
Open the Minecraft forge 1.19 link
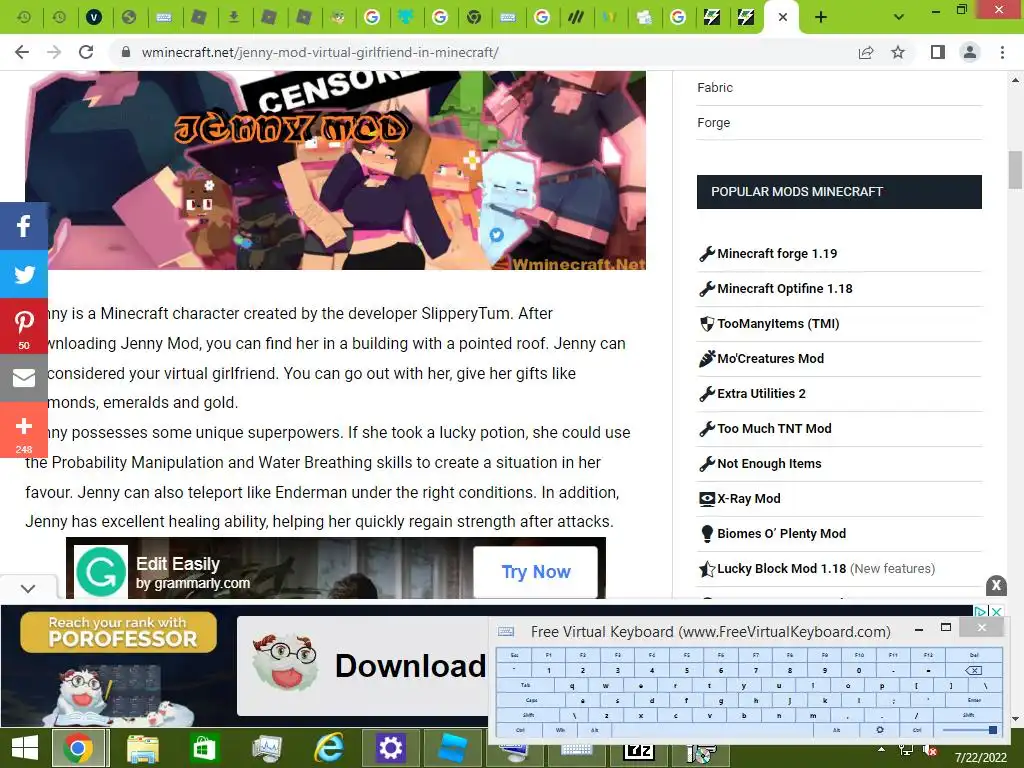coord(777,254)
